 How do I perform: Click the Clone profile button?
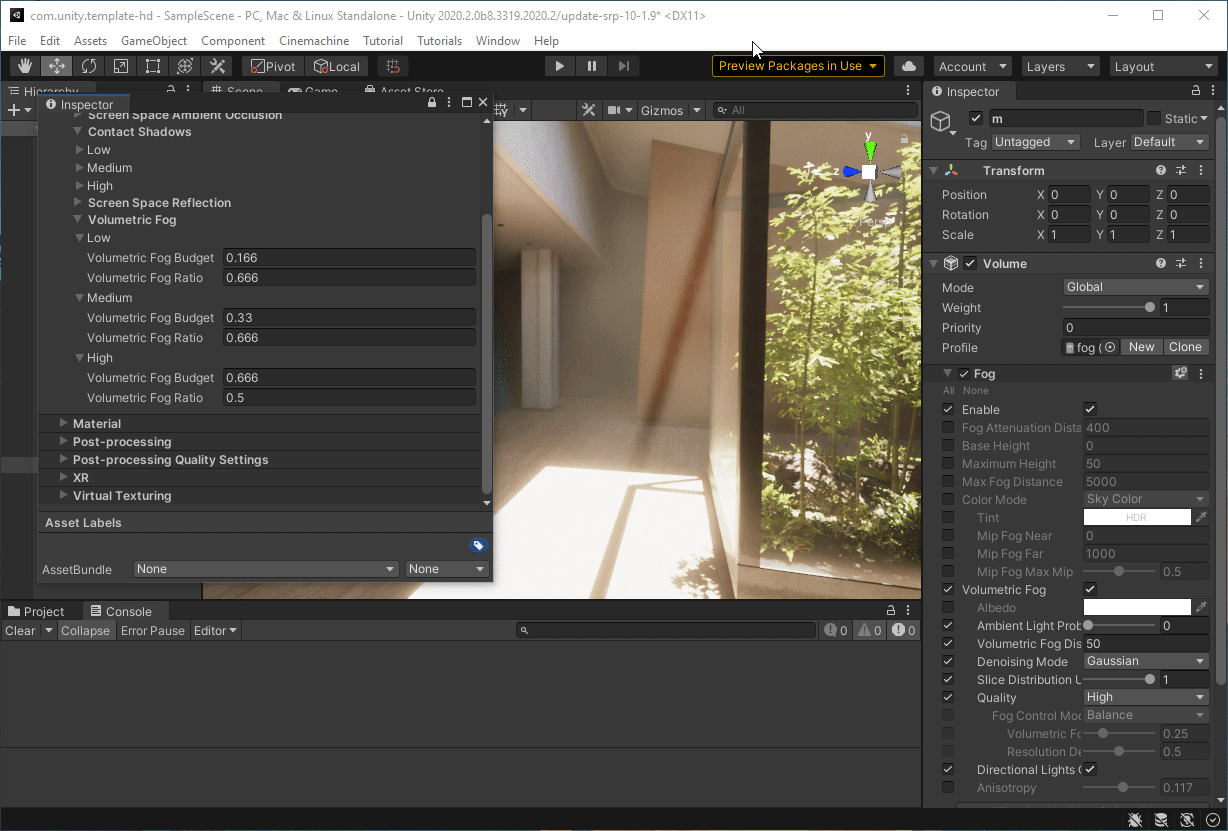point(1185,347)
